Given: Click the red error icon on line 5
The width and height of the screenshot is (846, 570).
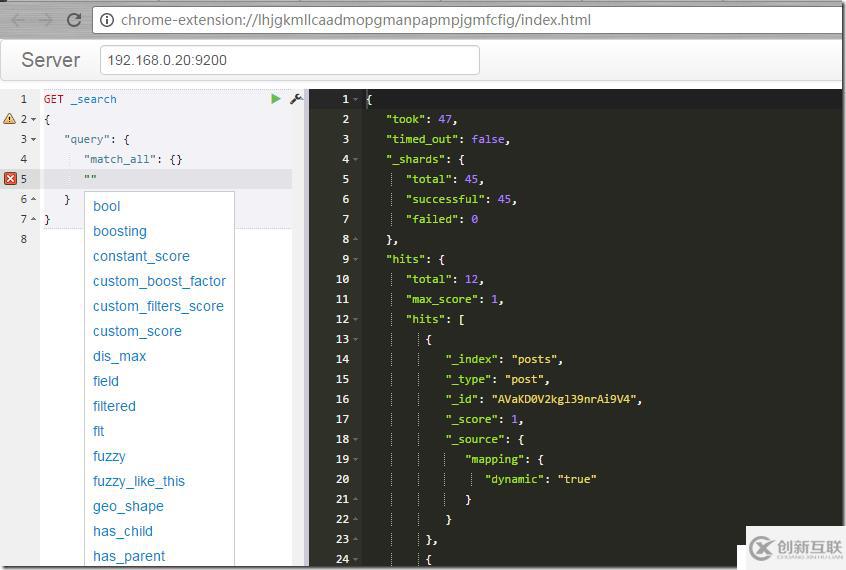Looking at the screenshot, I should [10, 179].
